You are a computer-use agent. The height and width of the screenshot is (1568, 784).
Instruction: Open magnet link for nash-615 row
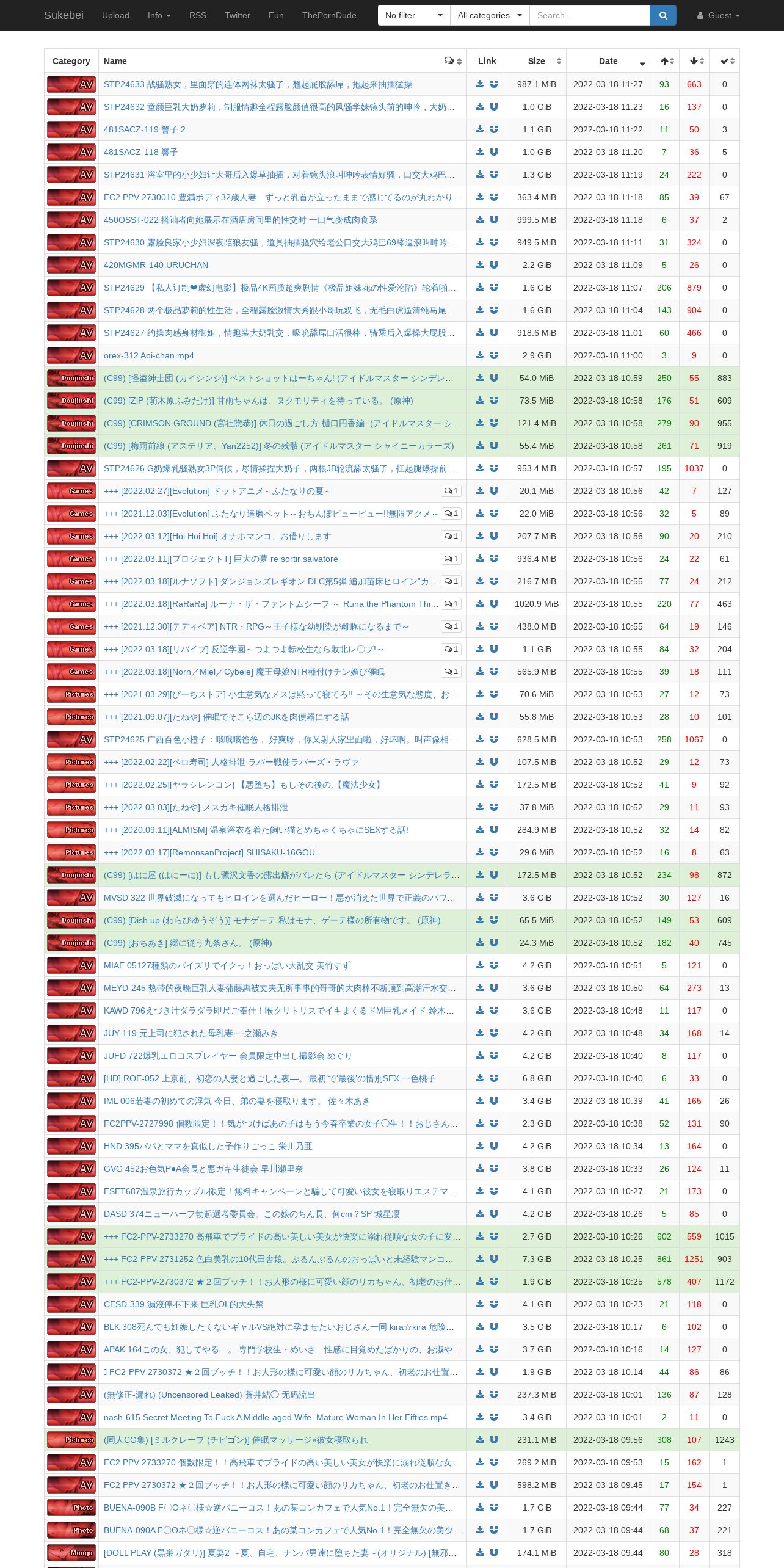pyautogui.click(x=494, y=1417)
